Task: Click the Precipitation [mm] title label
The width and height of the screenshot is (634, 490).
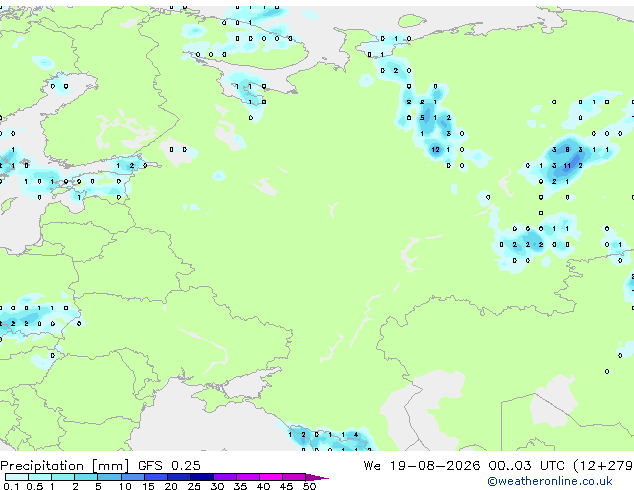Action: pos(65,466)
